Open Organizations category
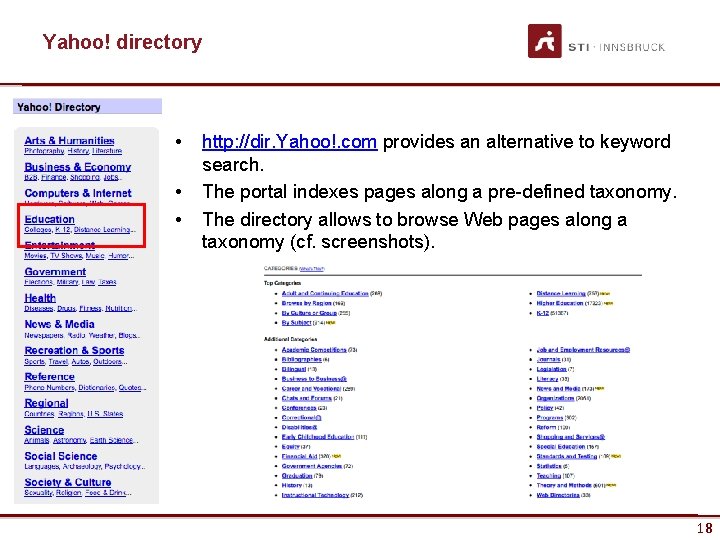The height and width of the screenshot is (540, 720). pos(555,398)
